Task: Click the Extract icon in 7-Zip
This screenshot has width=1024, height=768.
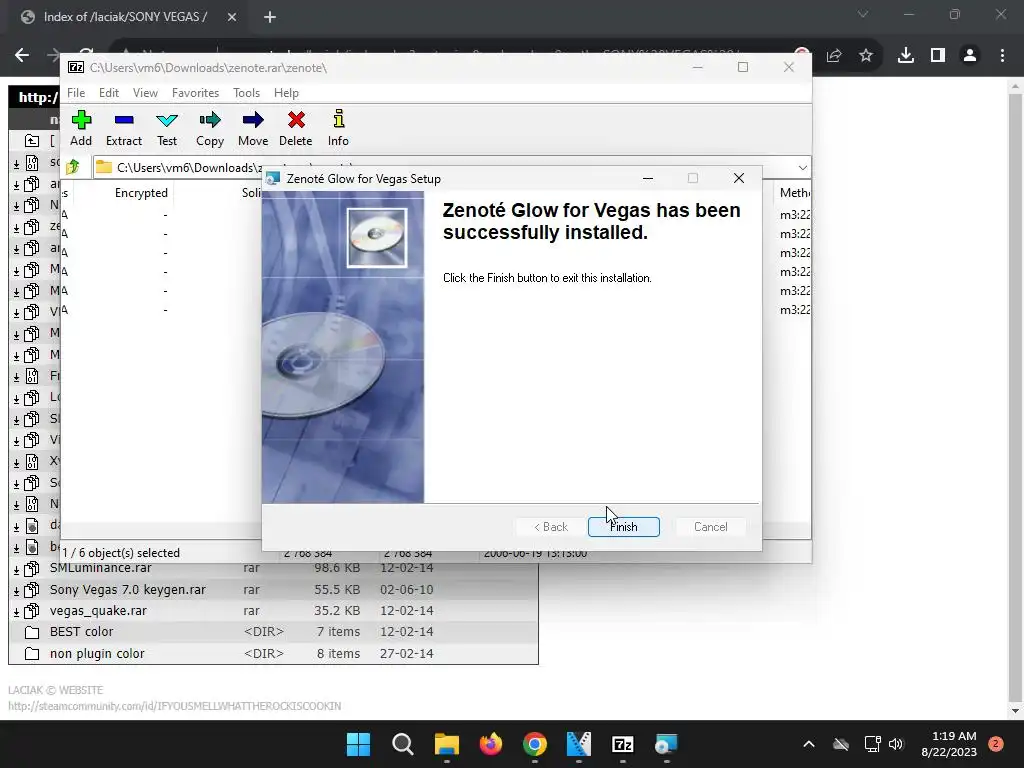Action: [x=124, y=129]
